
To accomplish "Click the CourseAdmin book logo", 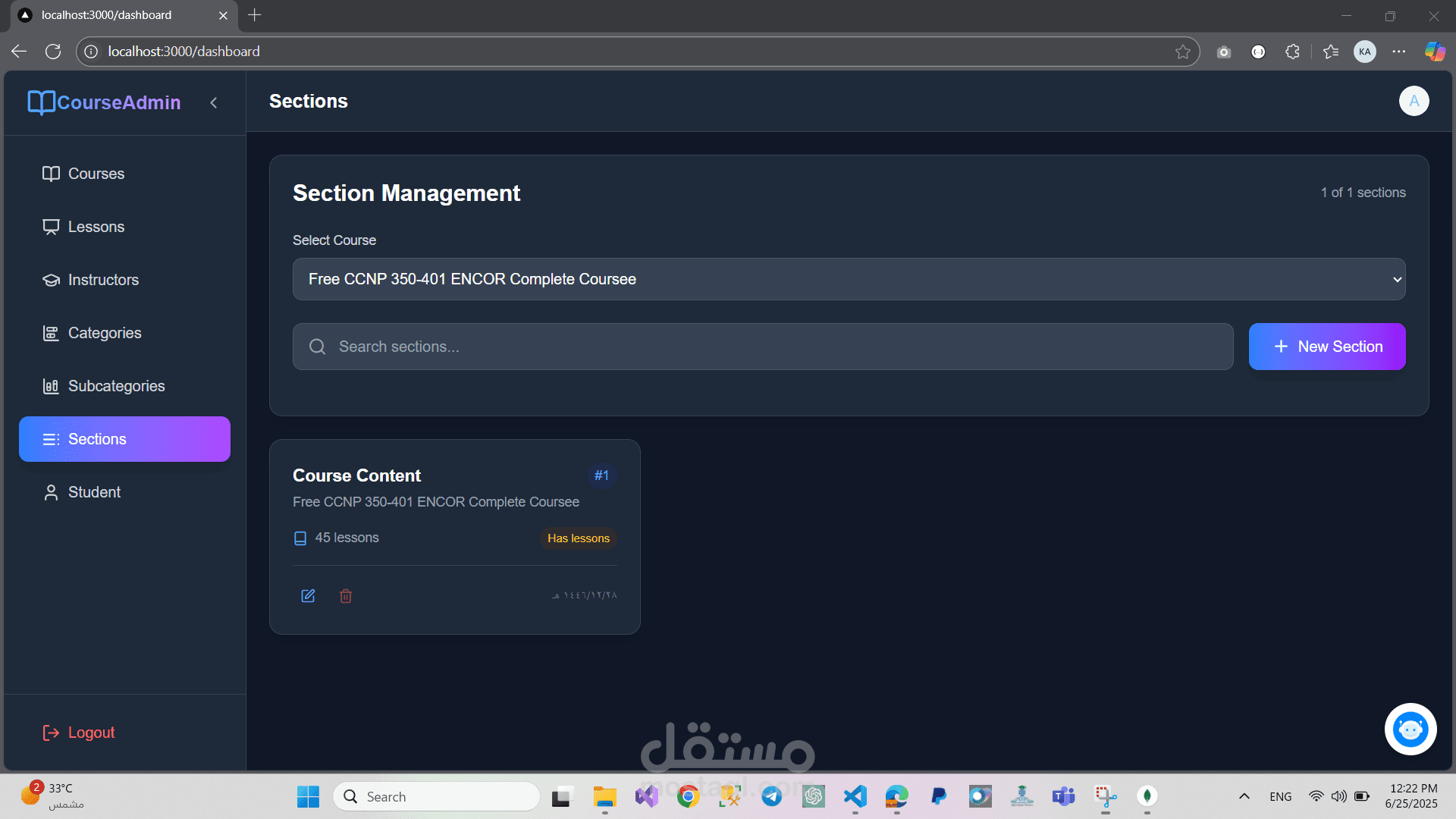I will (x=41, y=102).
